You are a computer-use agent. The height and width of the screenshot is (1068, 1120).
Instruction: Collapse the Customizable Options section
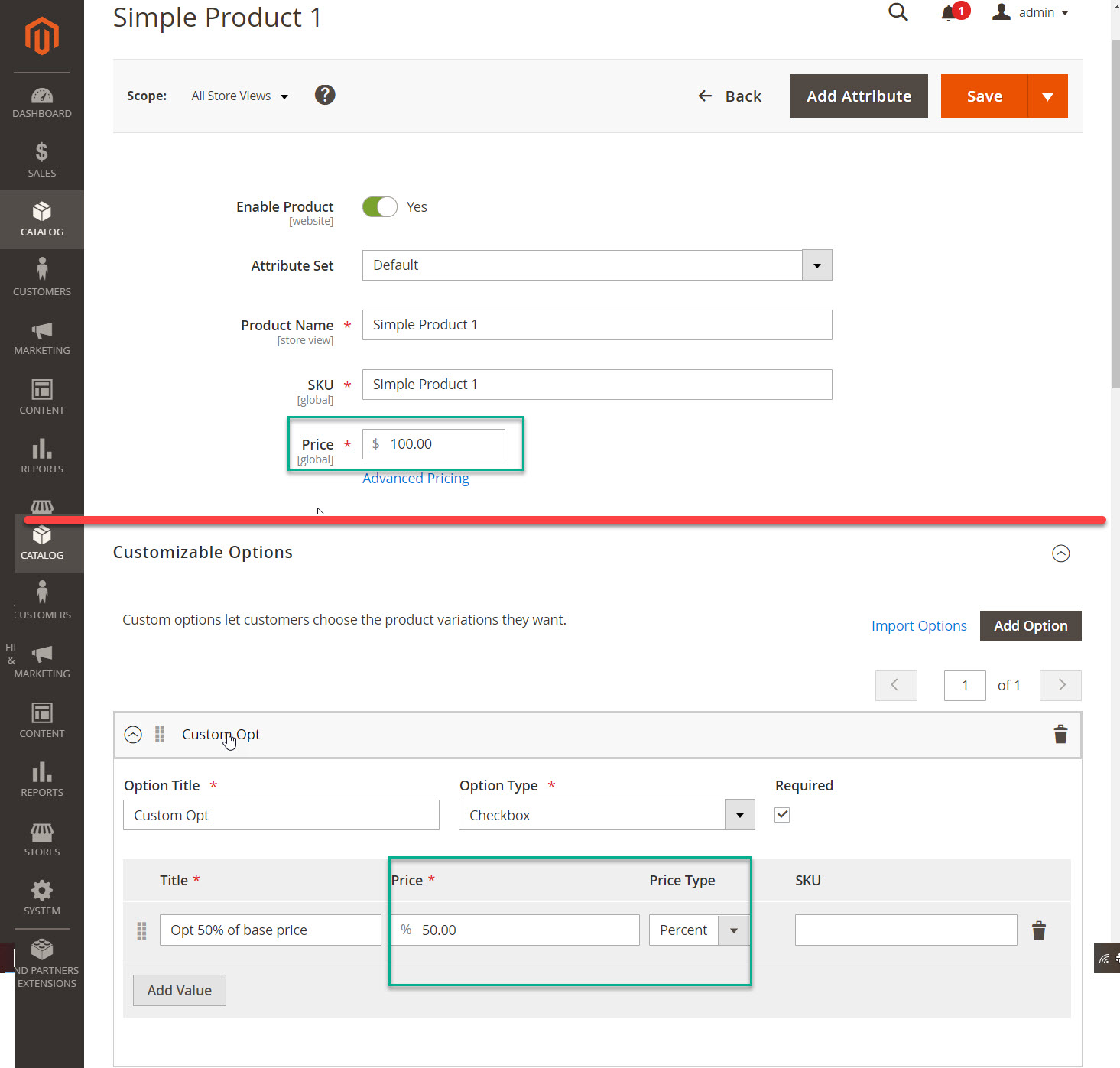coord(1060,553)
